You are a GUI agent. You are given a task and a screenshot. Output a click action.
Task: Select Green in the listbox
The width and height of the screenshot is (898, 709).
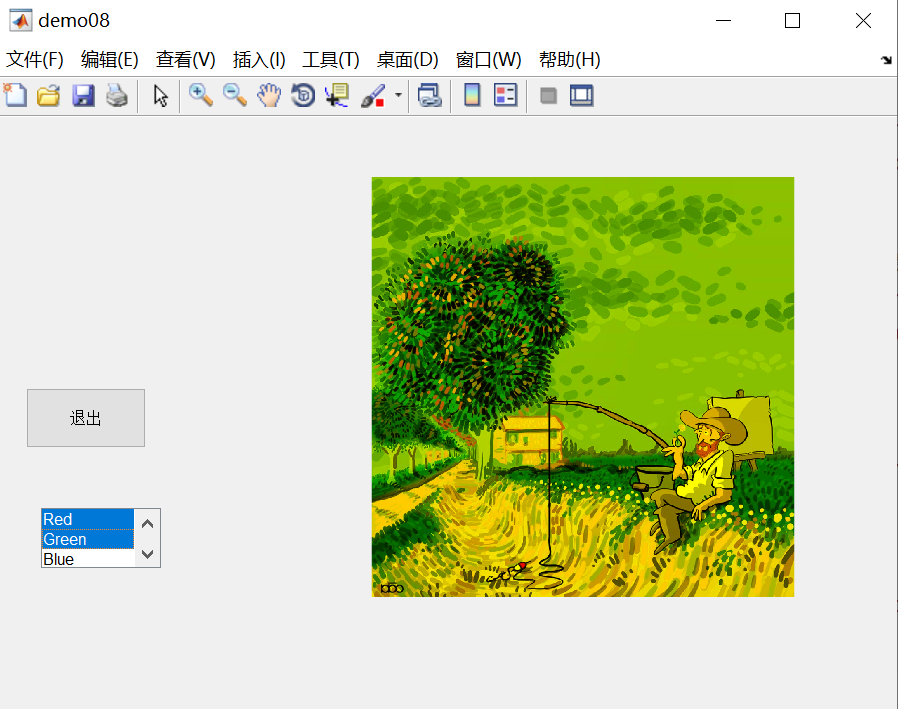coord(88,539)
